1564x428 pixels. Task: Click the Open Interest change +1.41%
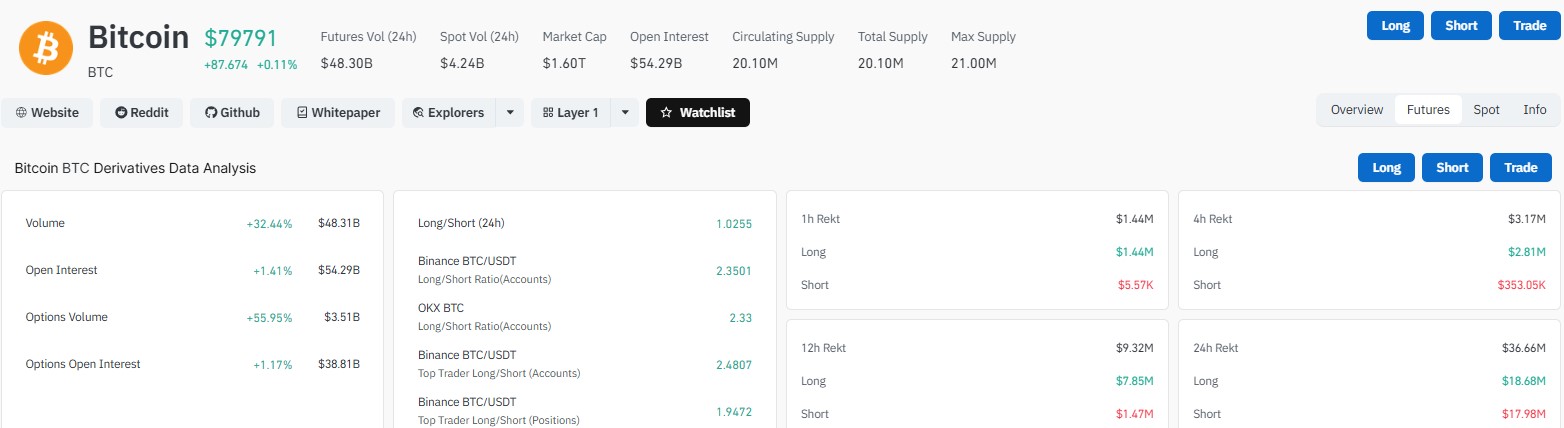tap(273, 270)
